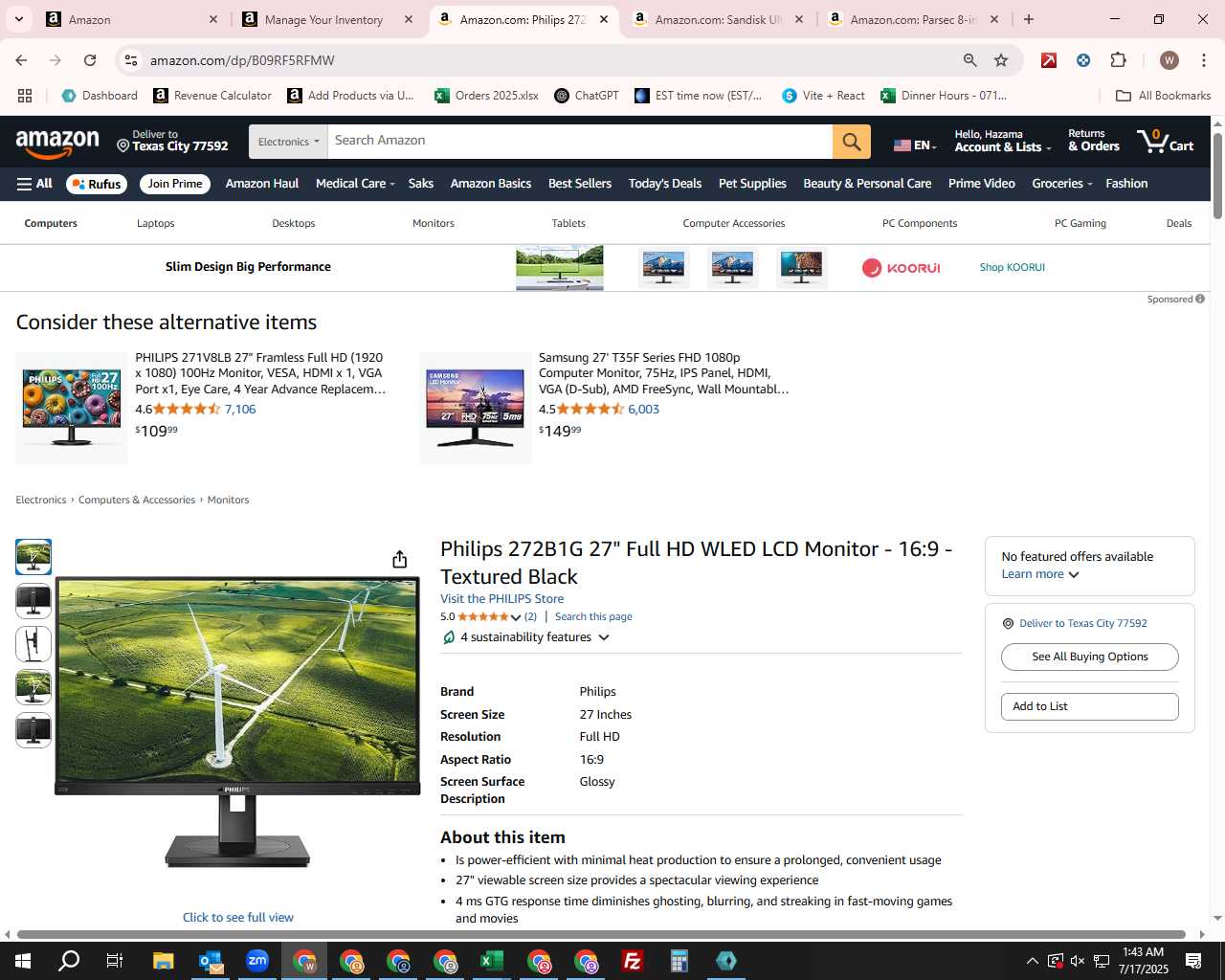Open Zoom from the taskbar
Screen dimensions: 1225x980
(256, 961)
